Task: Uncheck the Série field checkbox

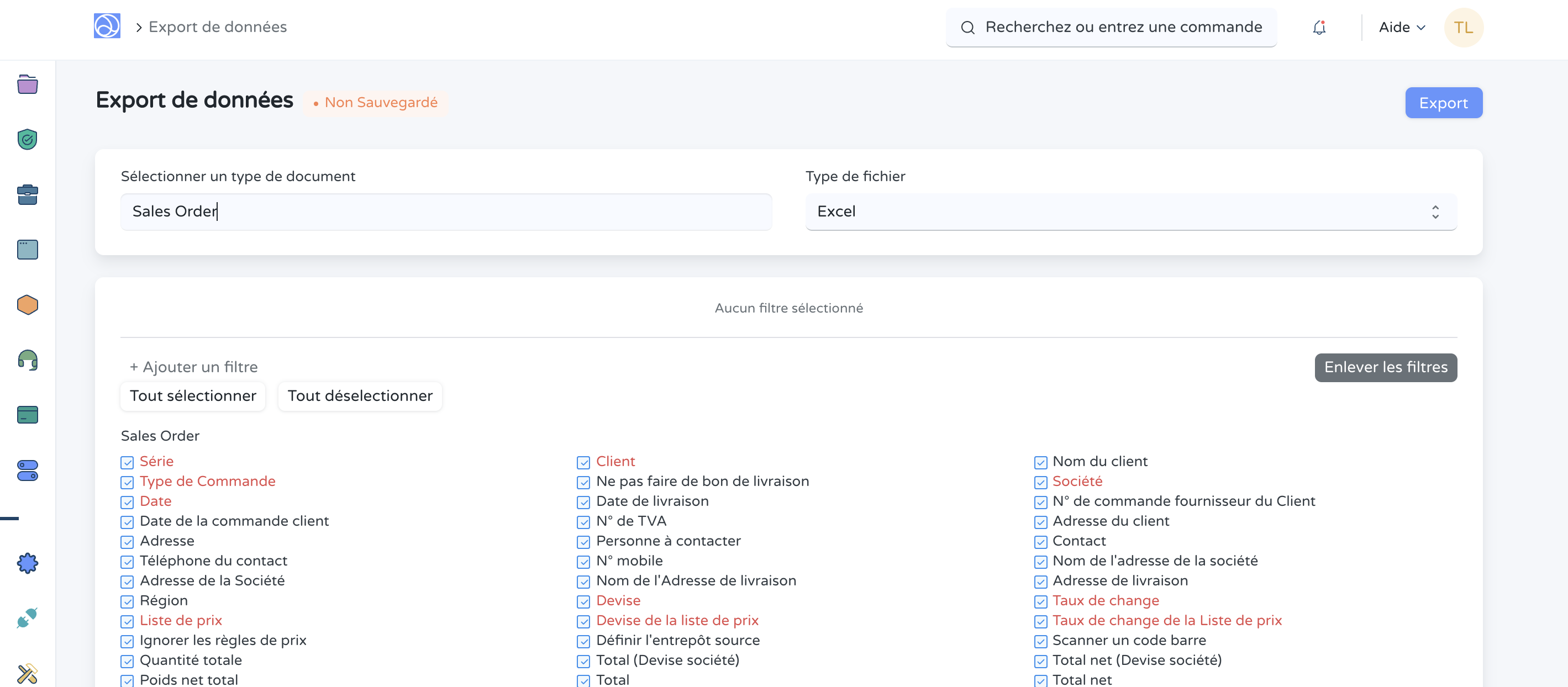Action: (x=127, y=462)
